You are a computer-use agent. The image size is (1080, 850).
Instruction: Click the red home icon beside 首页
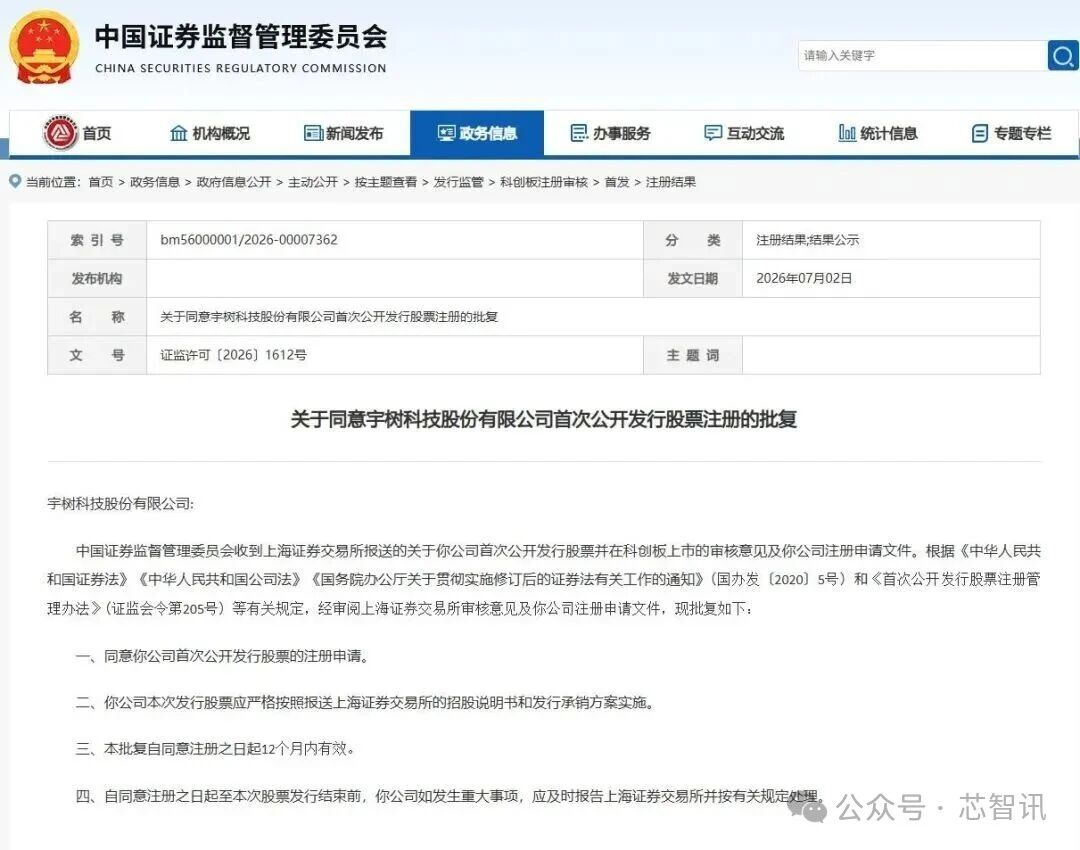pyautogui.click(x=61, y=133)
